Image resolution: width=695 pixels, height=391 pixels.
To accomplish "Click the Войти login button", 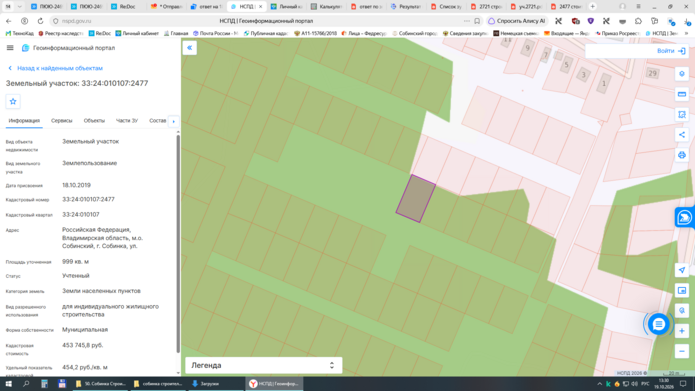I will [671, 51].
